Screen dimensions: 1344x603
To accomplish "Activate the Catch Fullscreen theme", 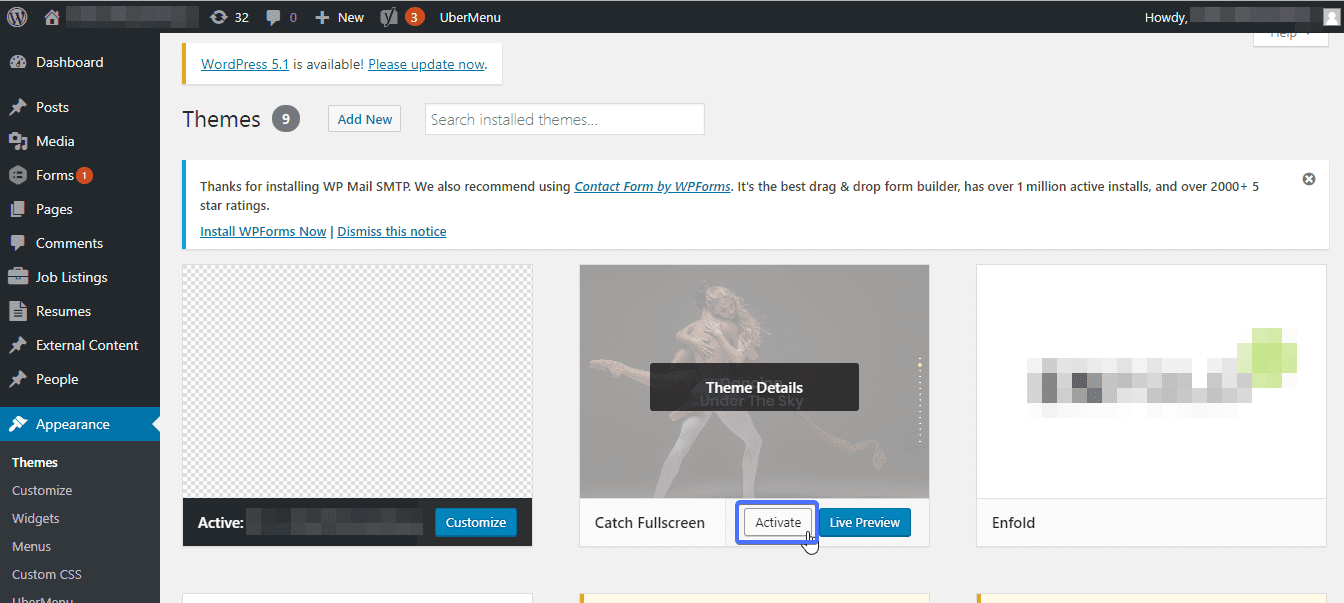I will [x=778, y=522].
